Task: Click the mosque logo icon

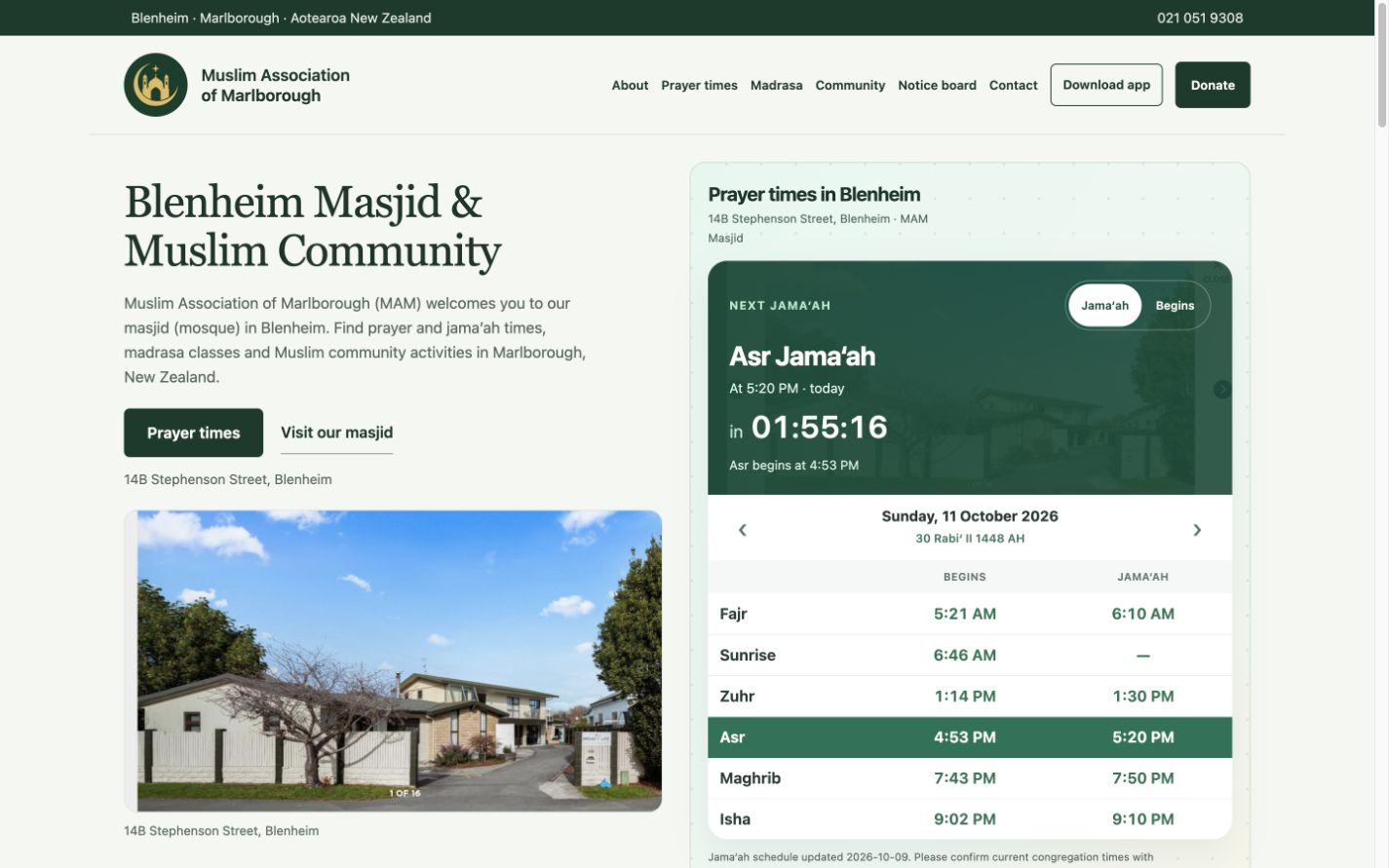Action: tap(155, 85)
